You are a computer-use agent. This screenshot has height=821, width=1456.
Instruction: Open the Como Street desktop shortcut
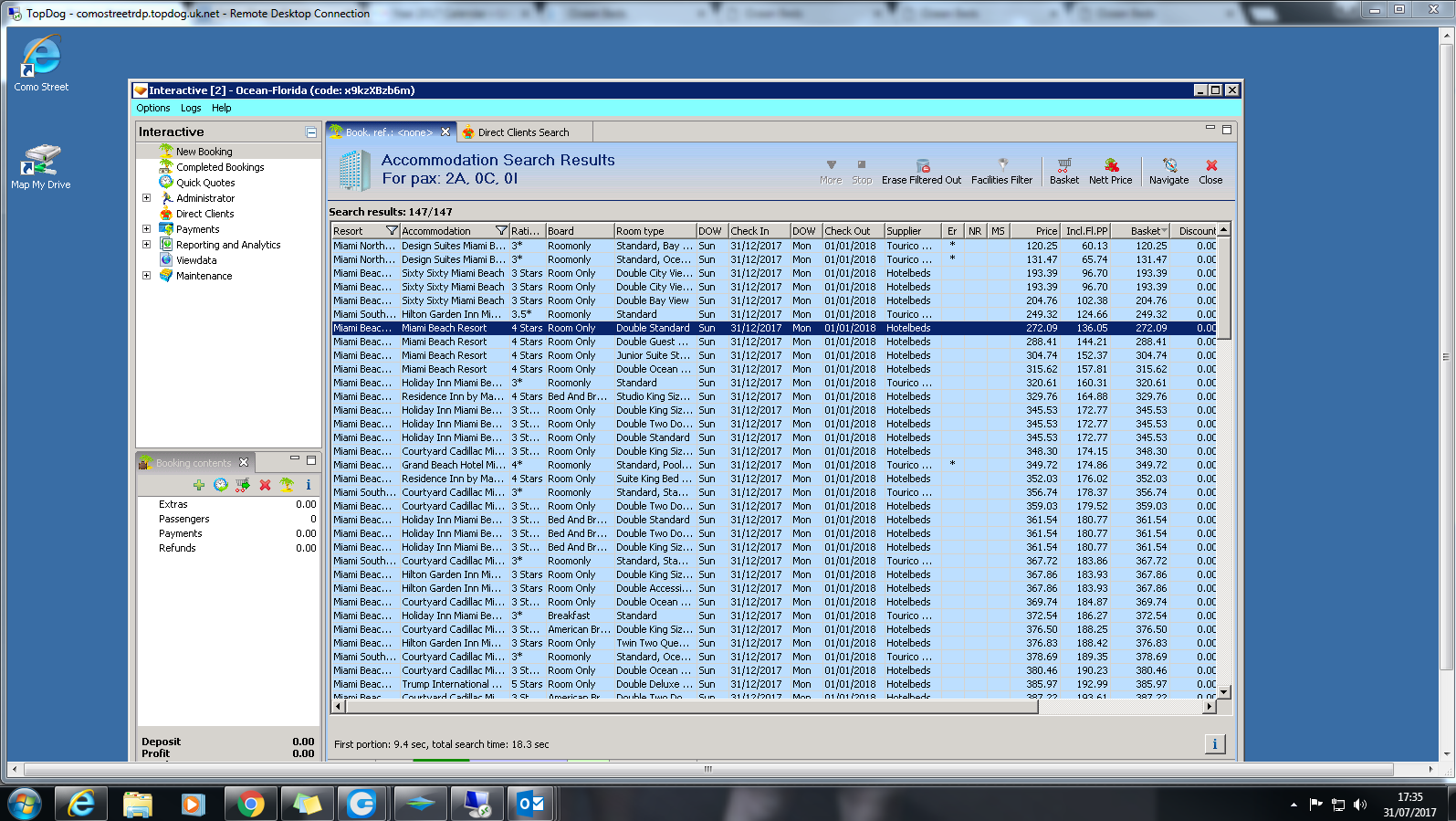(x=41, y=63)
